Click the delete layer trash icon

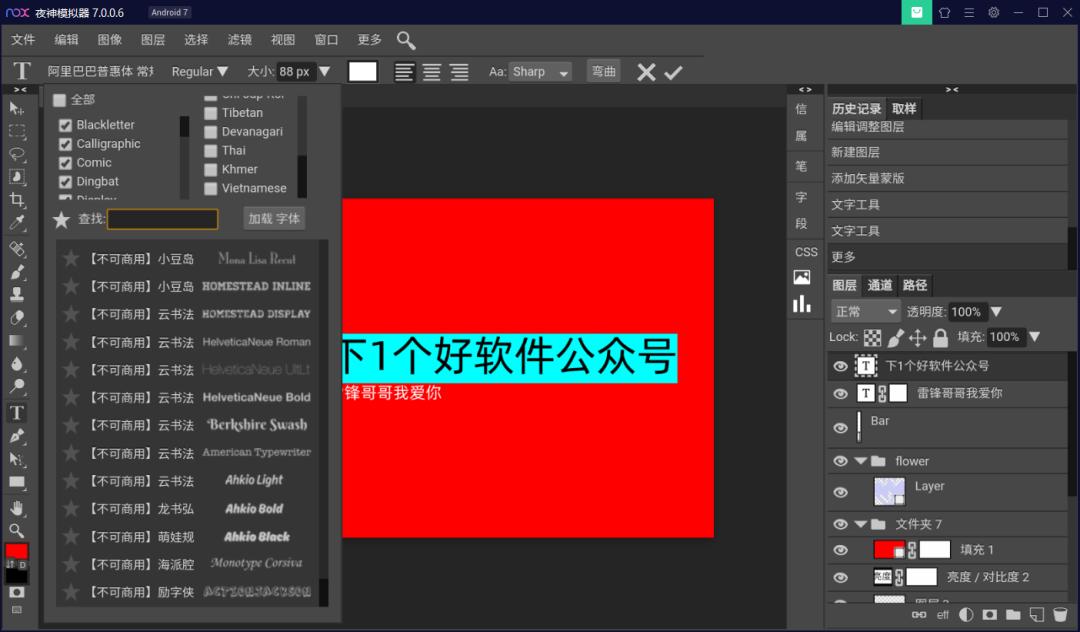click(x=1059, y=615)
